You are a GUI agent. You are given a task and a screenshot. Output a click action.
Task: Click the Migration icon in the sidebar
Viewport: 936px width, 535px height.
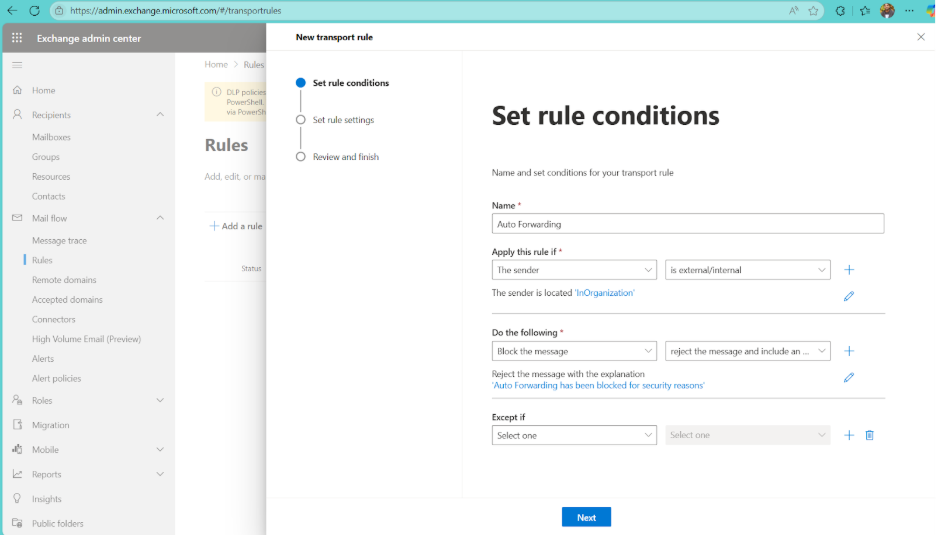point(17,425)
